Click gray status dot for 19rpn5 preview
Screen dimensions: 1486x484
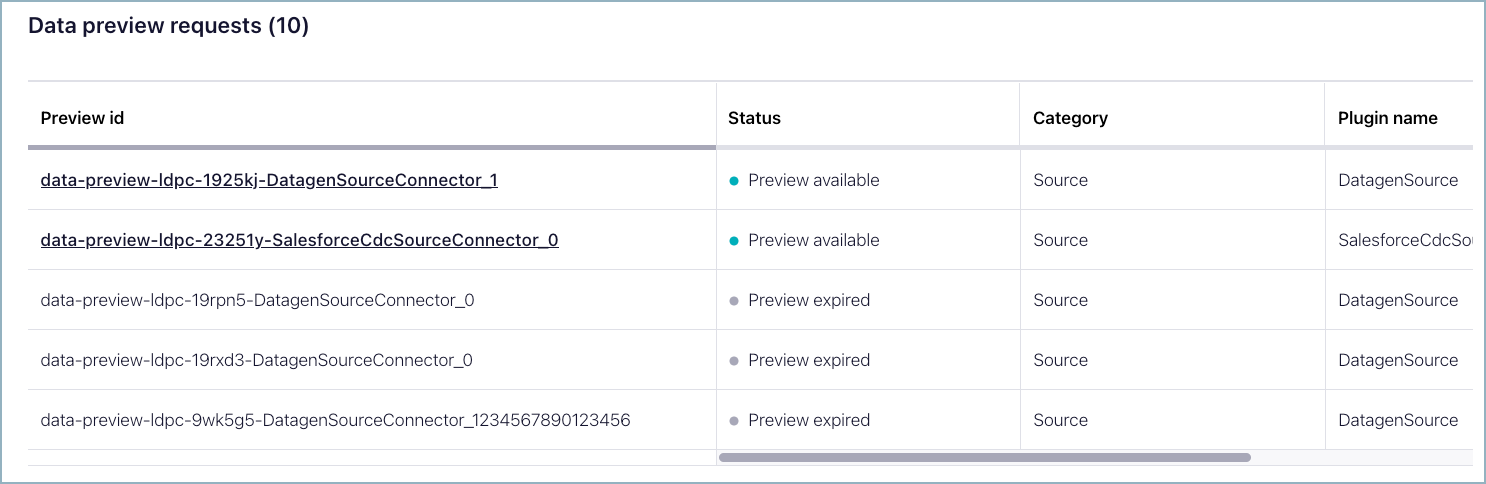(x=734, y=301)
